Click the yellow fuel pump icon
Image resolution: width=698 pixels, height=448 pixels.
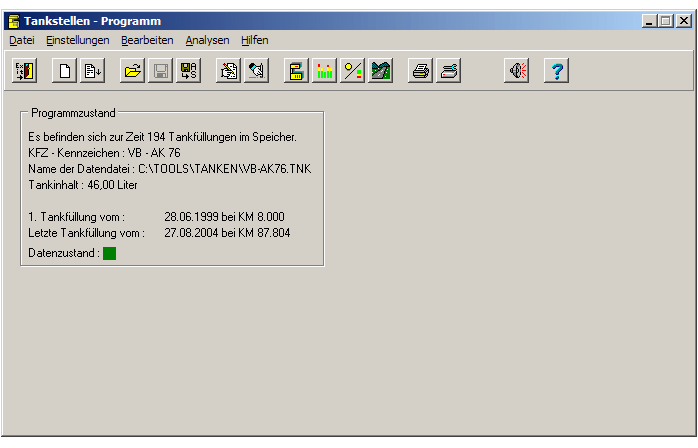(296, 71)
